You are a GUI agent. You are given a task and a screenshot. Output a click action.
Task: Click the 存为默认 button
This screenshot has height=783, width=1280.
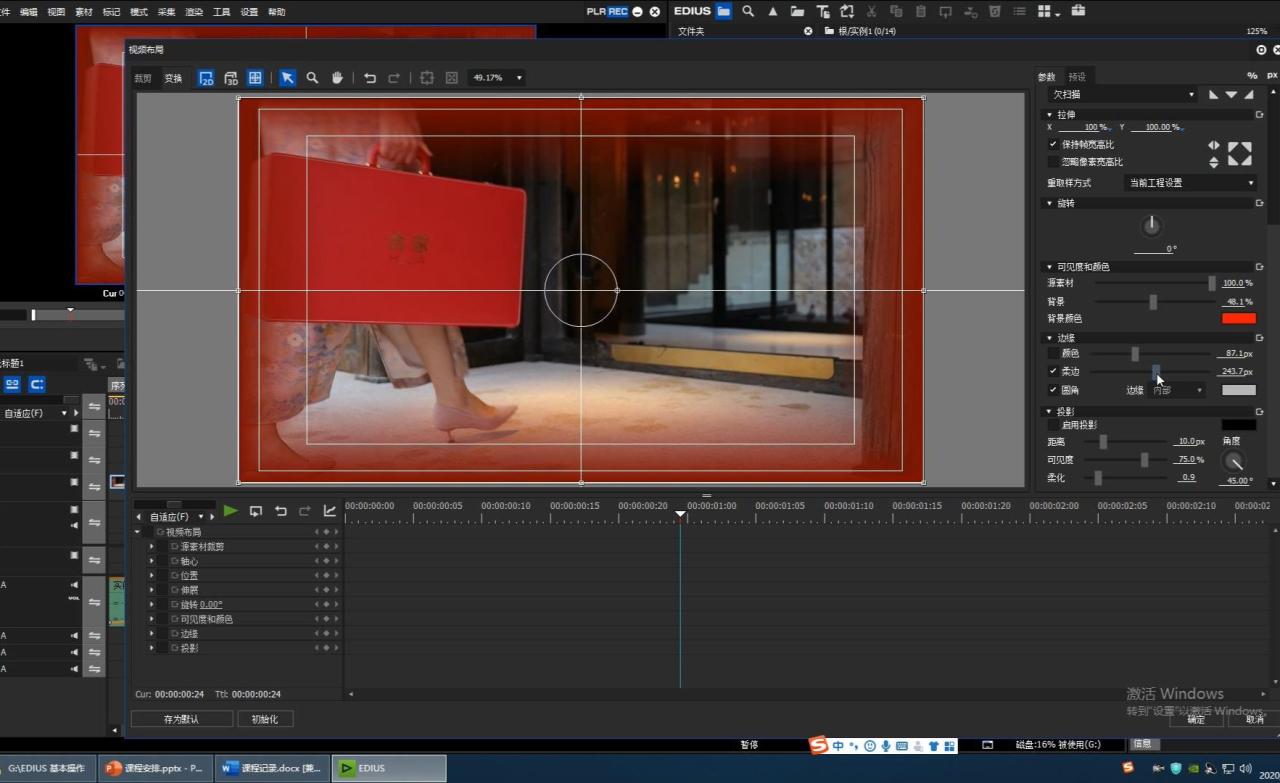tap(181, 719)
